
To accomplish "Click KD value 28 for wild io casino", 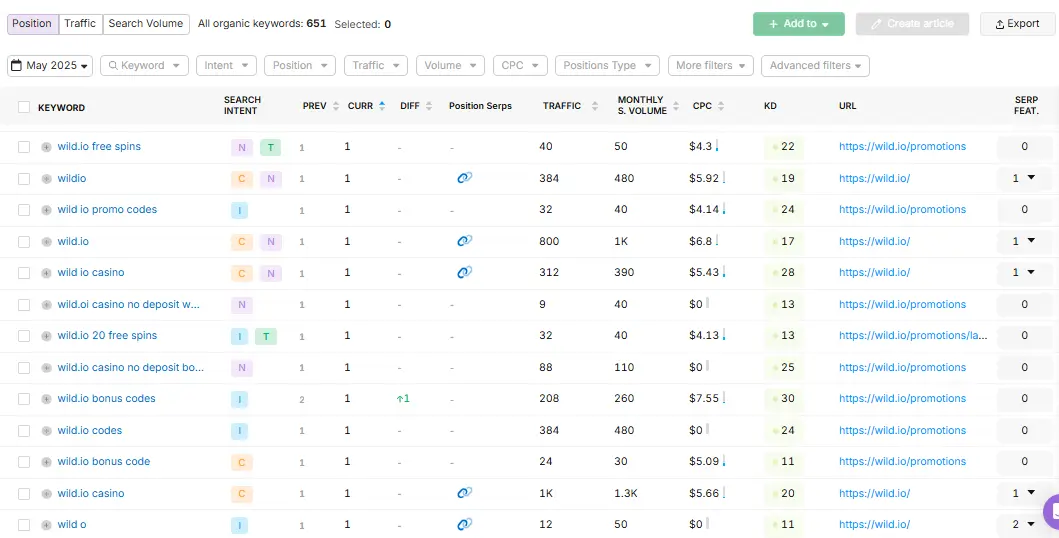I will (x=787, y=273).
